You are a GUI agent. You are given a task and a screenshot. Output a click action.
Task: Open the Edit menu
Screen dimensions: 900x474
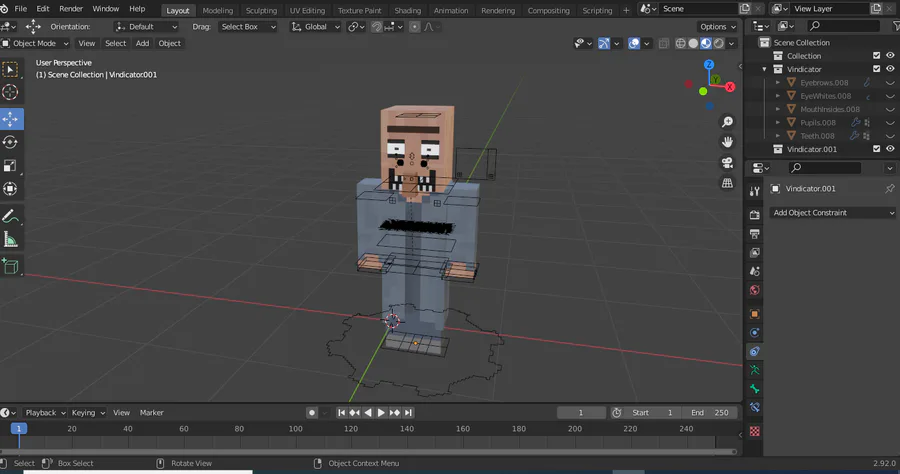coord(42,9)
